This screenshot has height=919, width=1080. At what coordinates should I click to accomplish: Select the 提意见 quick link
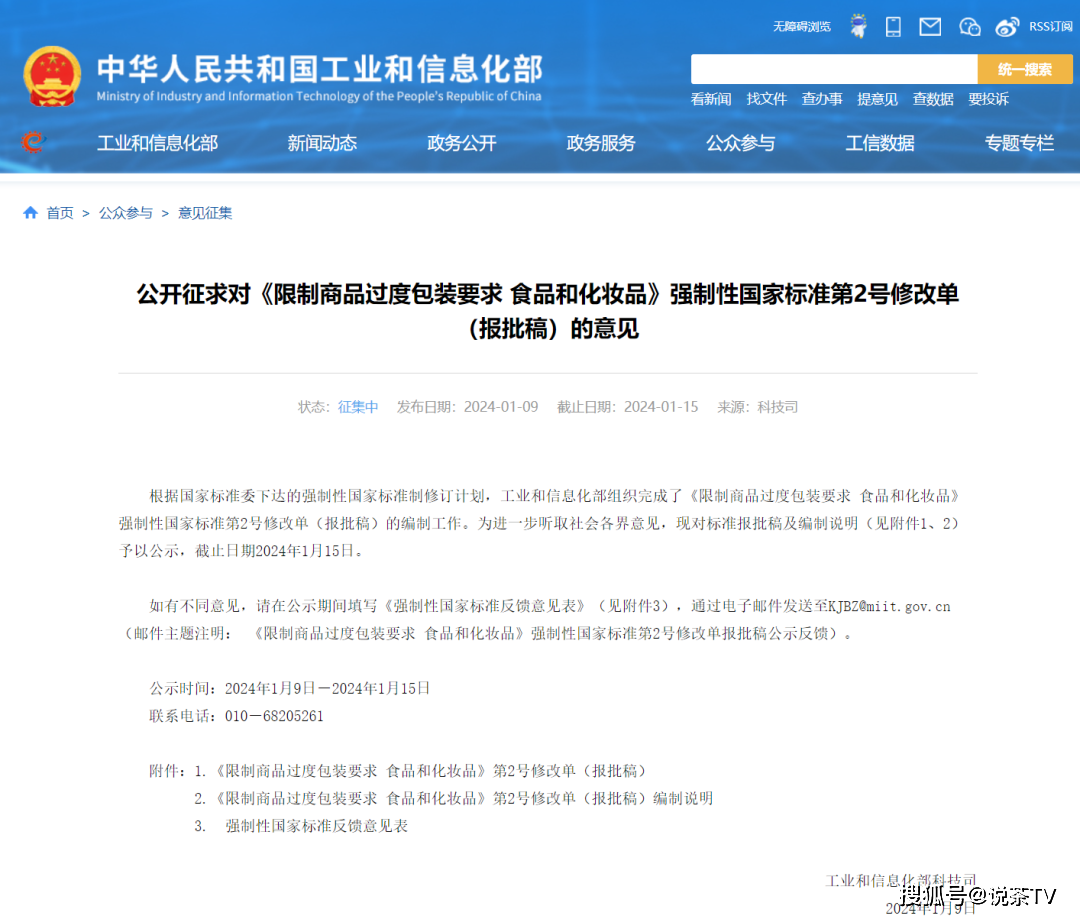click(x=878, y=99)
